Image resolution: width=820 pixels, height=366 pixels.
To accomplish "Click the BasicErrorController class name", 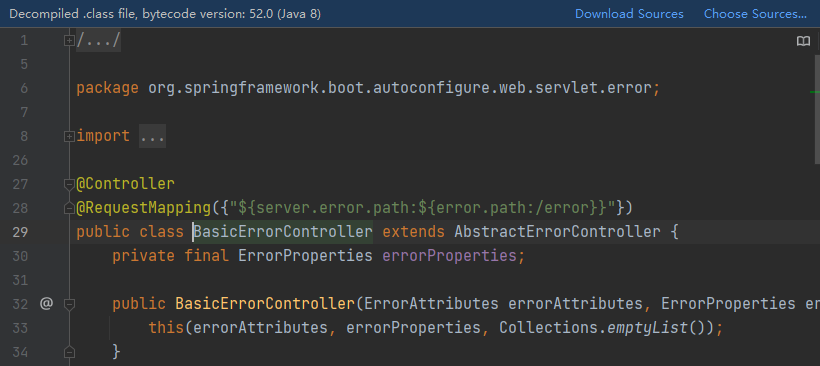I will coord(283,232).
